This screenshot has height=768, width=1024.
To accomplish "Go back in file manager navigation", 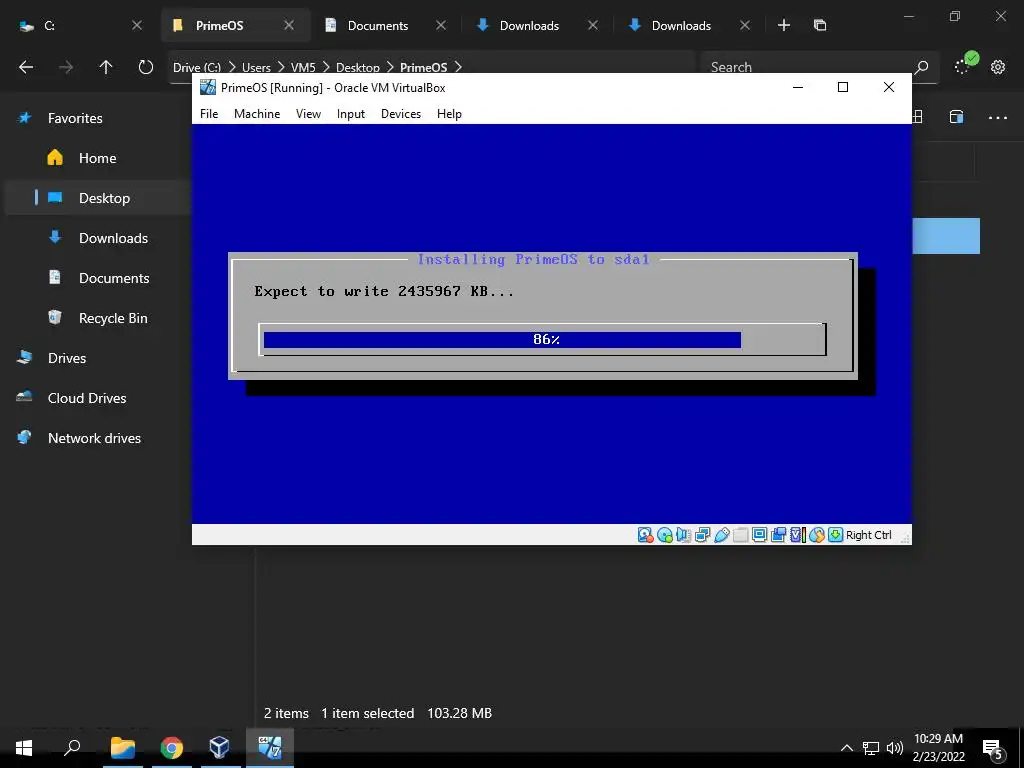I will [26, 67].
